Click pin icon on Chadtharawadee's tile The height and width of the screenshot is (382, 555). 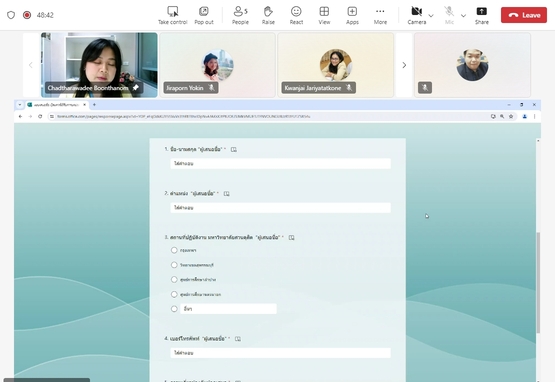click(x=136, y=87)
